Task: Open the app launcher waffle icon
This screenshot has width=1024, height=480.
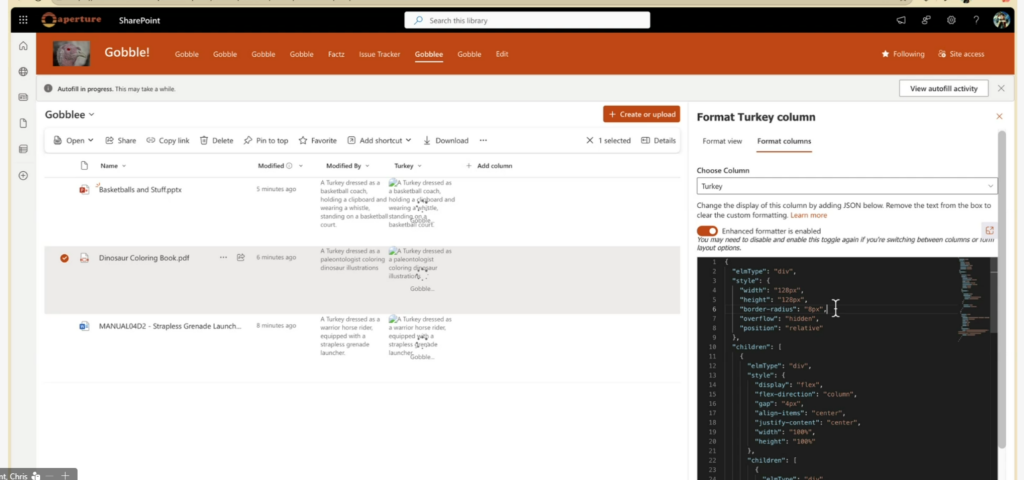Action: (23, 20)
